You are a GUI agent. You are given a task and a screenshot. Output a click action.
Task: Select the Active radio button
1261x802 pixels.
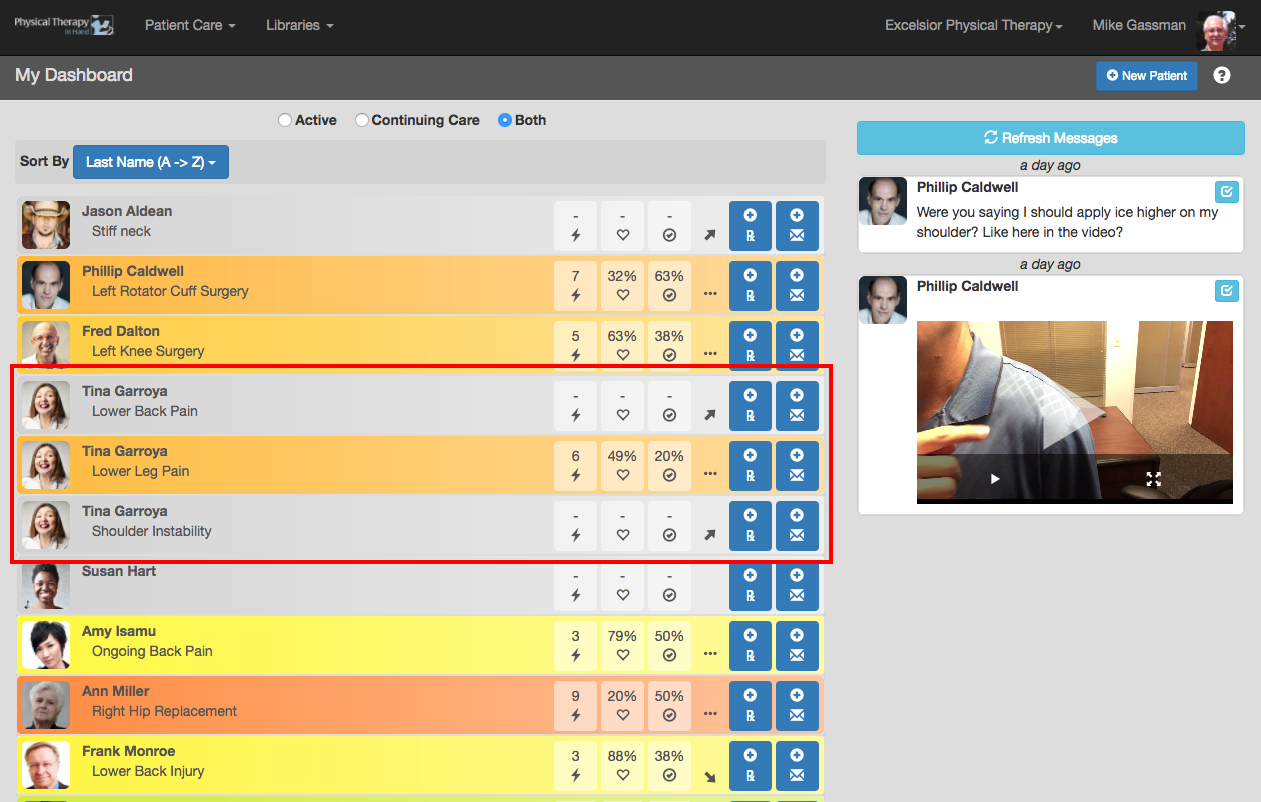285,120
